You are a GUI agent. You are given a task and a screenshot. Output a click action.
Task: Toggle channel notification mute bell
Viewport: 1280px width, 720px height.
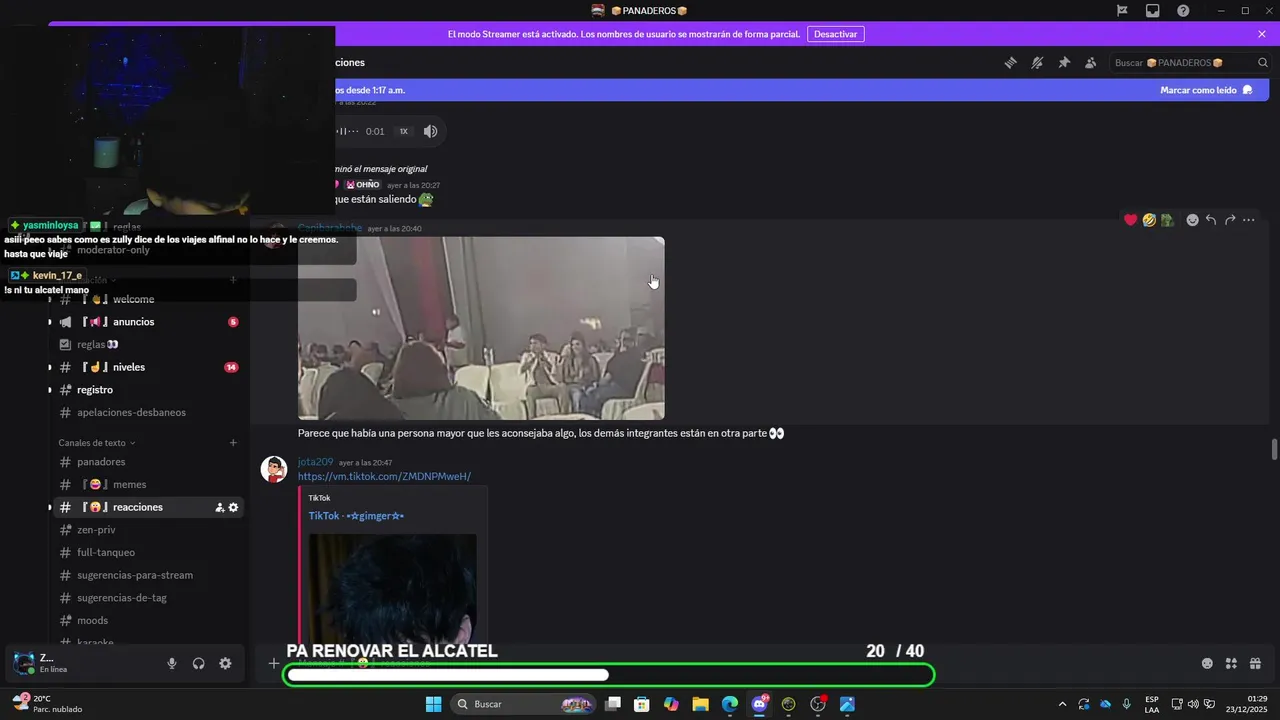coord(1038,63)
